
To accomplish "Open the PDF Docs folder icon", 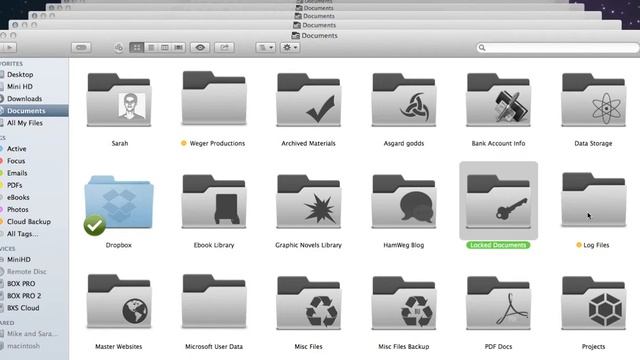I will (x=498, y=303).
